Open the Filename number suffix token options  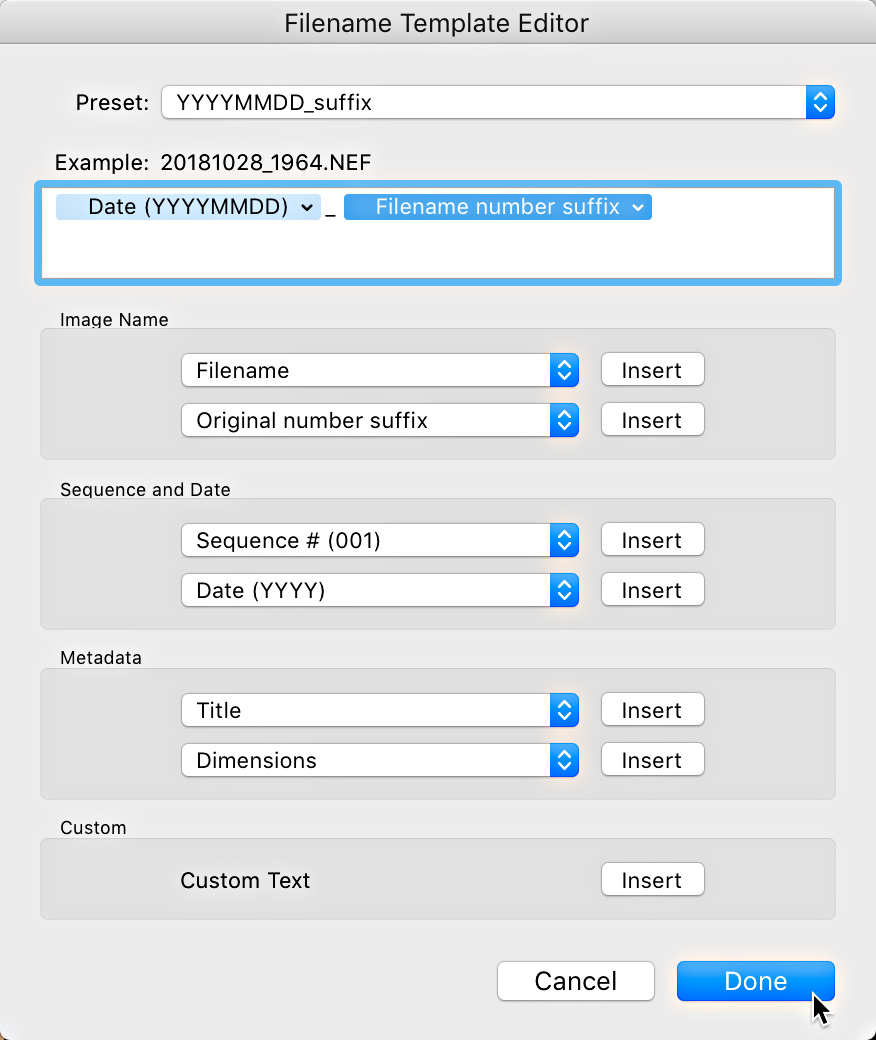coord(639,207)
